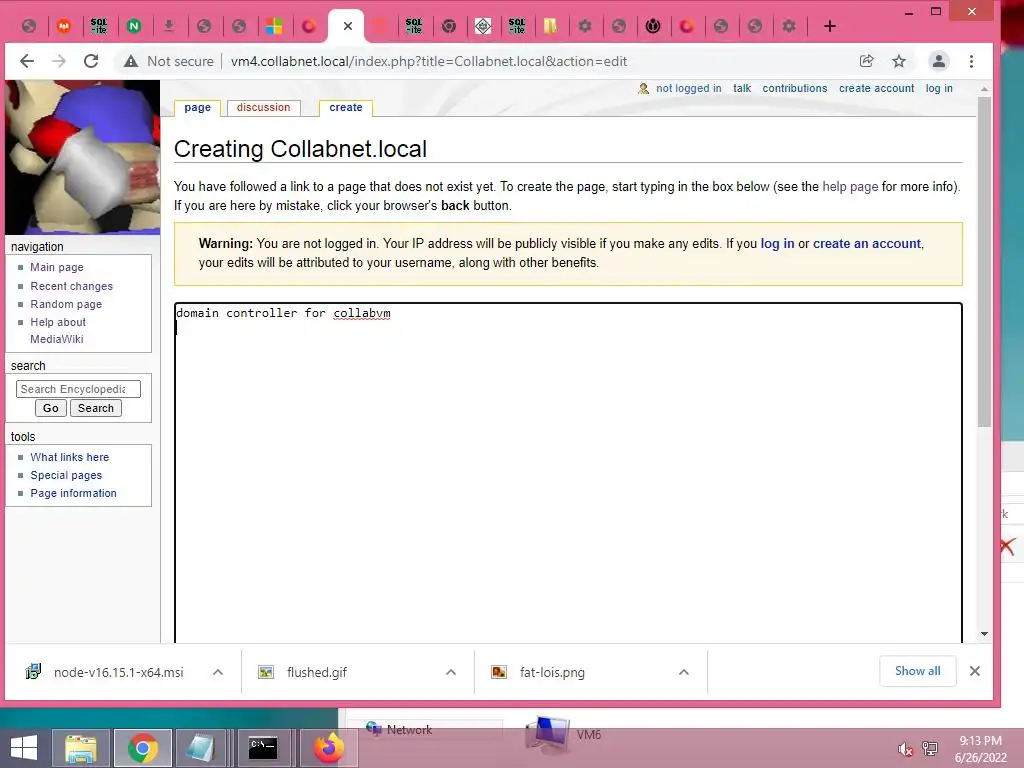Click the Chrome taskbar icon
Viewport: 1024px width, 768px height.
pyautogui.click(x=142, y=748)
